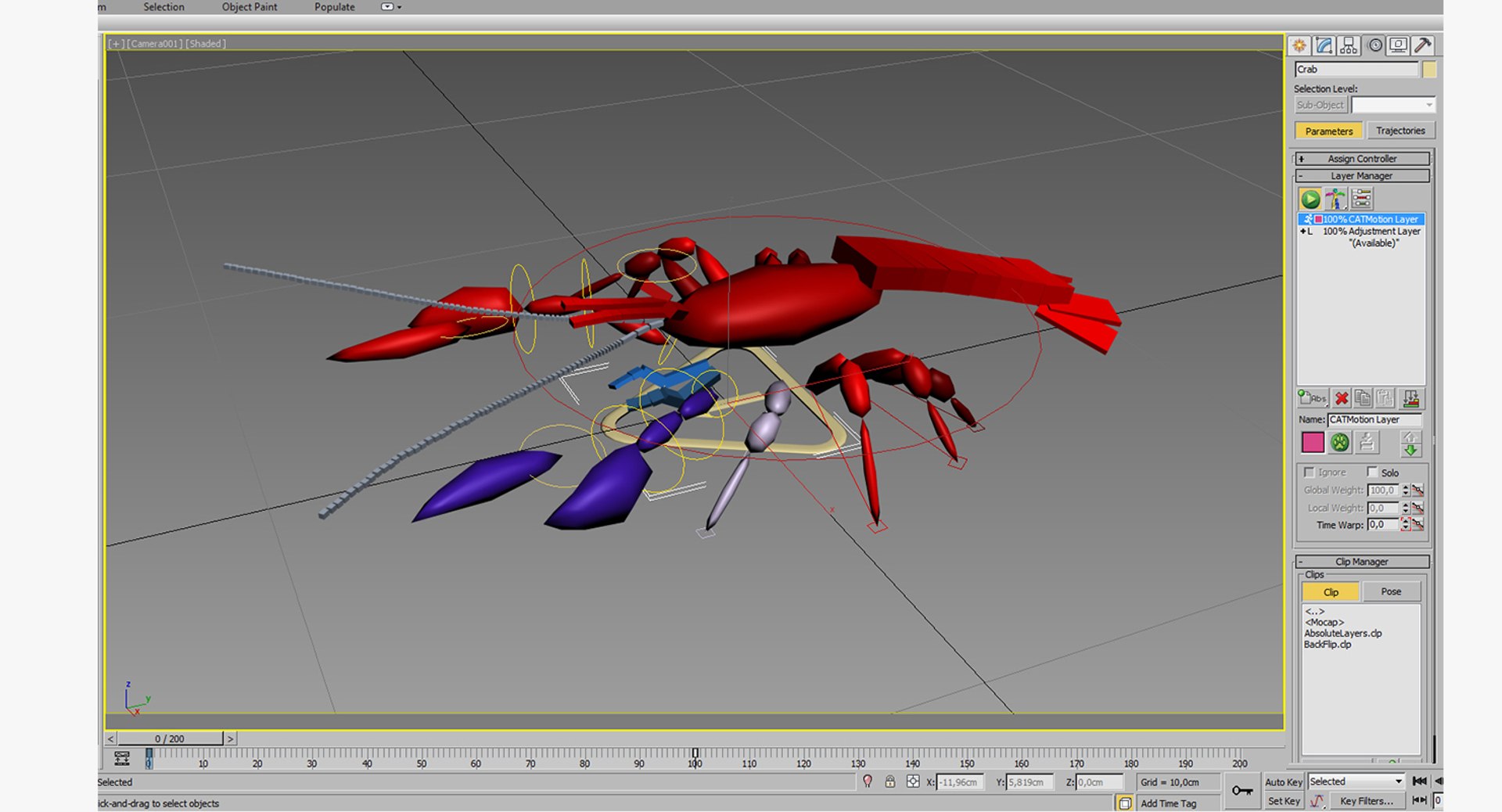Viewport: 1502px width, 812px height.
Task: Pick the Crab object color swatch
Action: [x=1429, y=70]
